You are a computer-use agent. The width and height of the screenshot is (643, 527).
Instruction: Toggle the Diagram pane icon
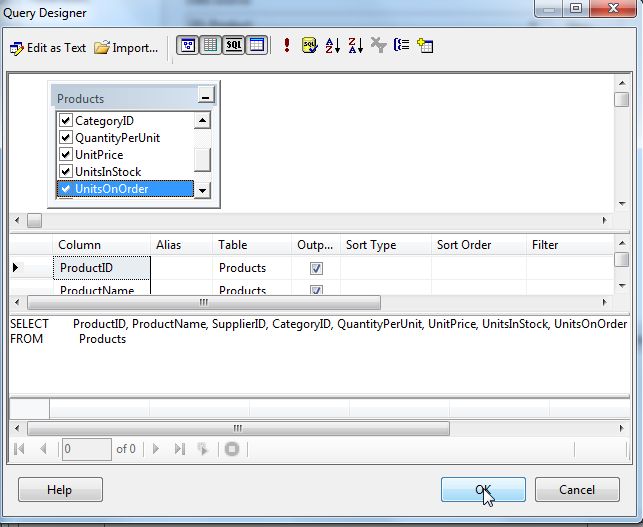pyautogui.click(x=188, y=45)
